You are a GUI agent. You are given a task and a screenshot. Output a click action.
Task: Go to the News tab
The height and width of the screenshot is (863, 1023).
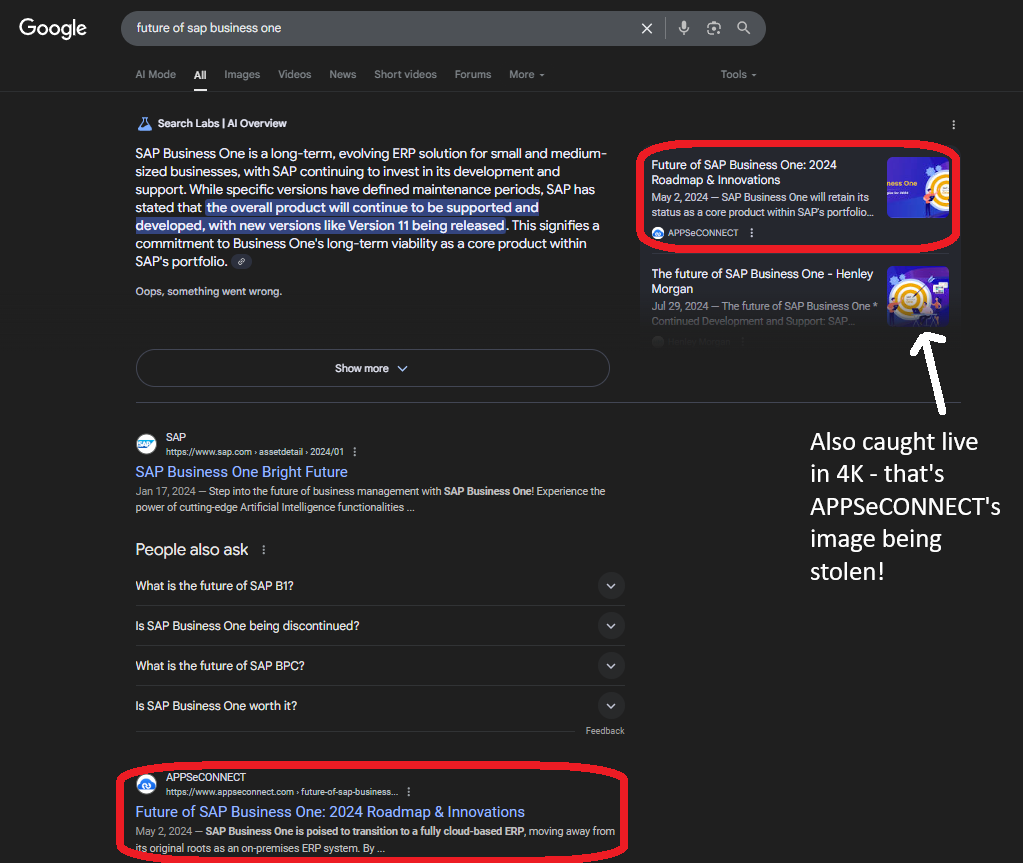point(343,74)
